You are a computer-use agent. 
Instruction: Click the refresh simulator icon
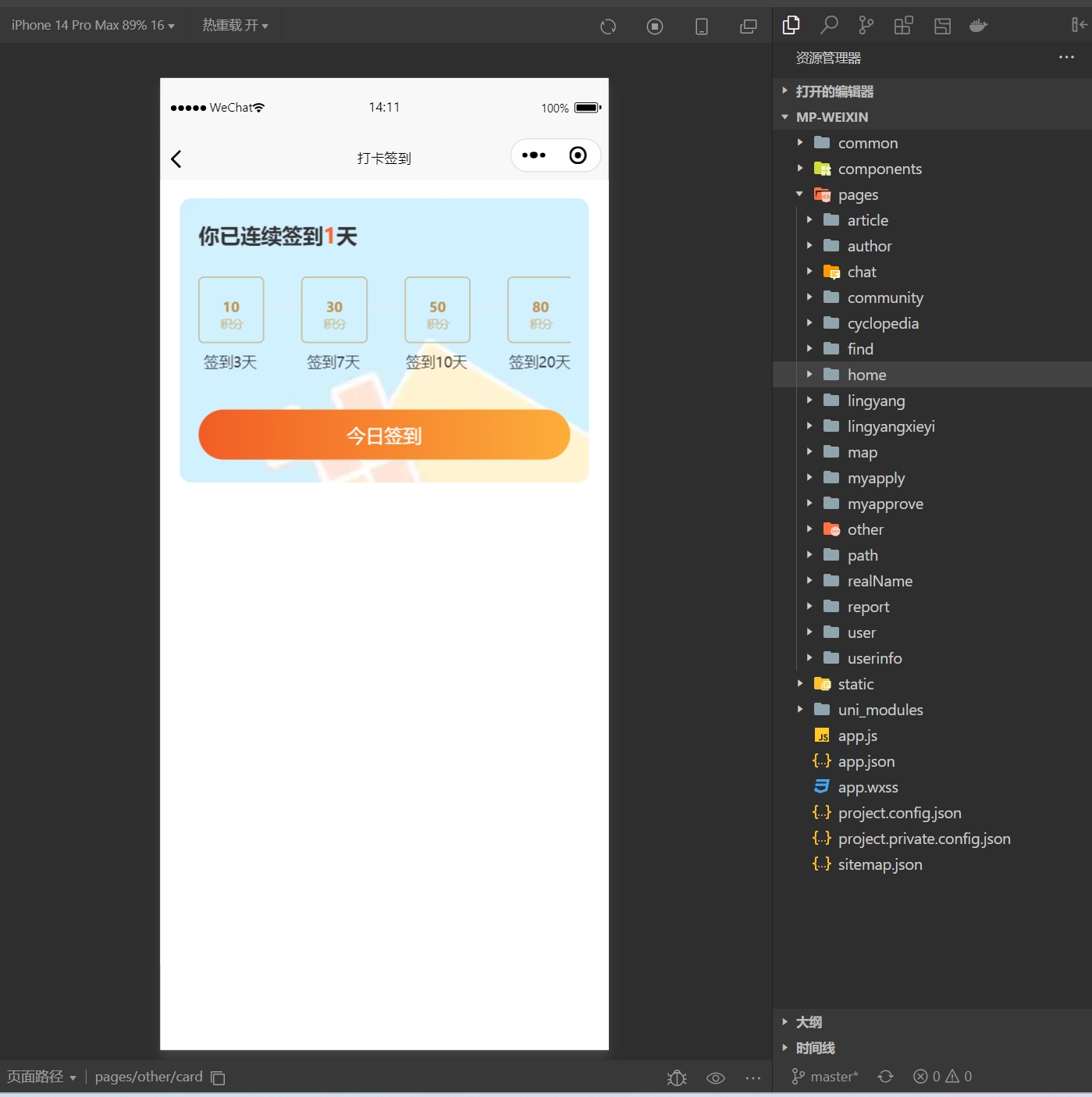pos(608,27)
